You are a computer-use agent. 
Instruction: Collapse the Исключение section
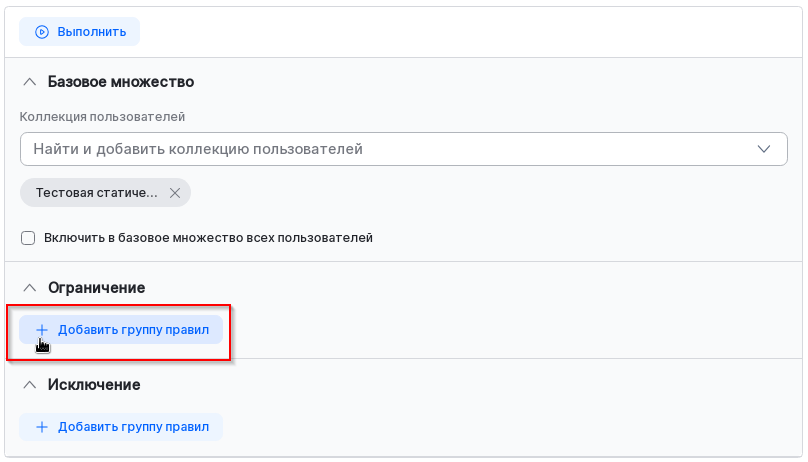tap(30, 385)
